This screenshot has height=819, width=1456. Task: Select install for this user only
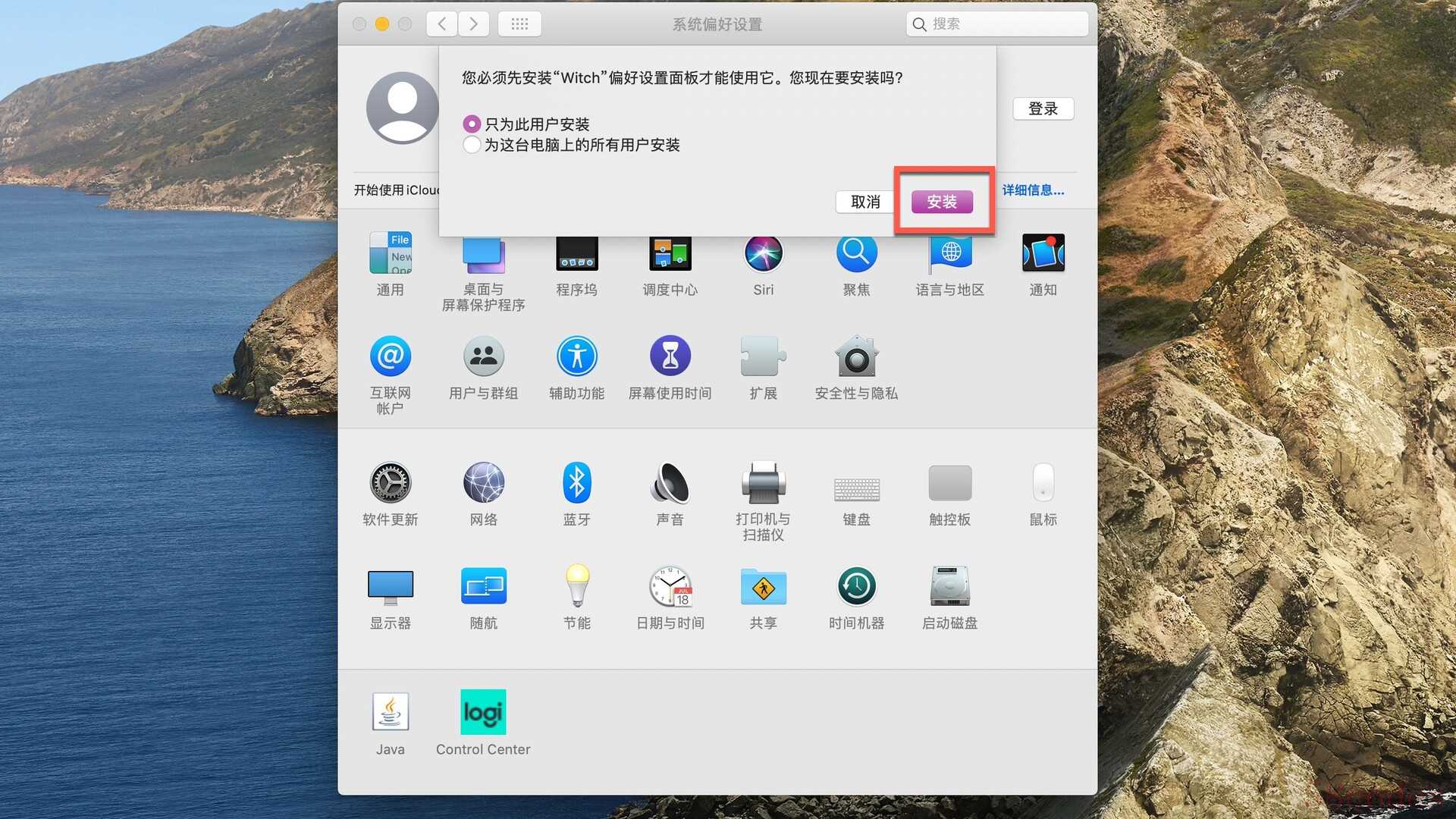click(472, 124)
